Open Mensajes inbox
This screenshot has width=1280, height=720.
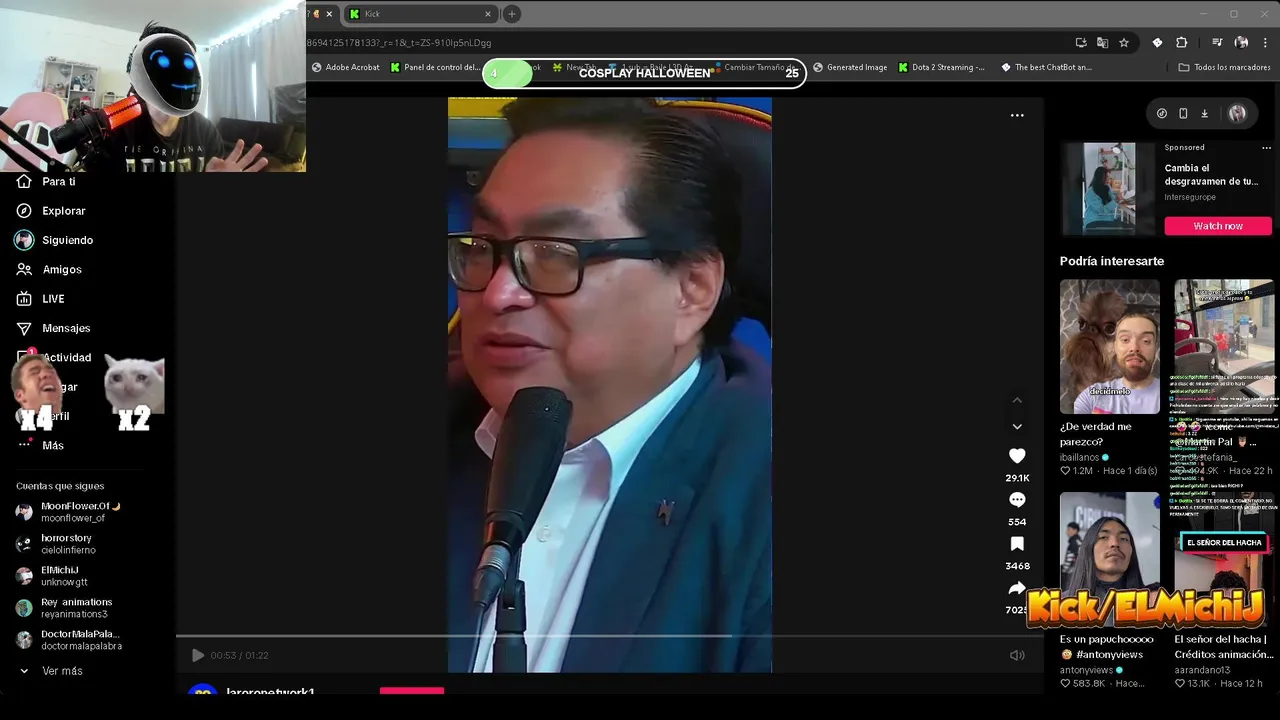(54, 328)
